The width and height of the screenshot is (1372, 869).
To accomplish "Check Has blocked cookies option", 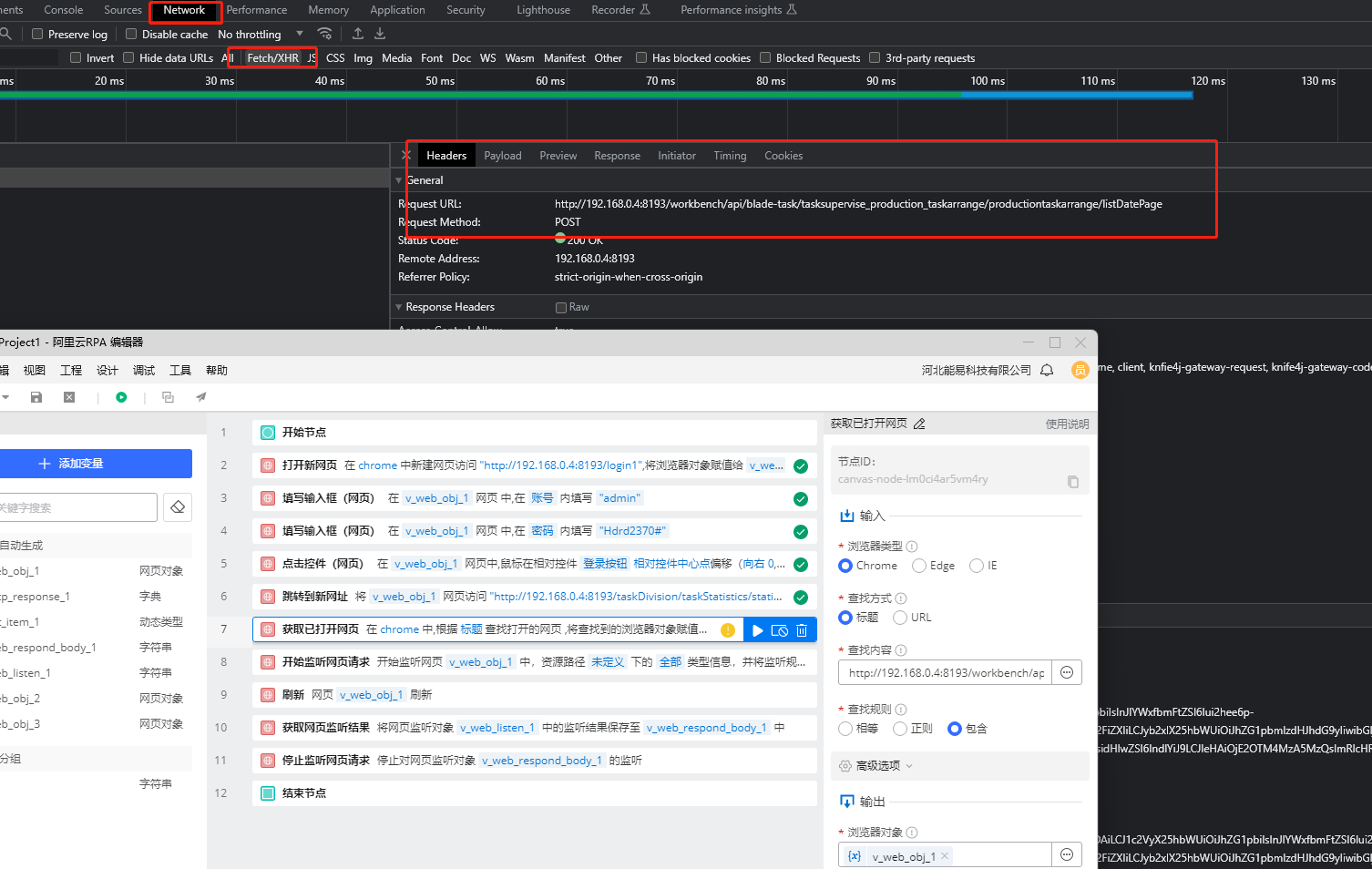I will pyautogui.click(x=641, y=57).
